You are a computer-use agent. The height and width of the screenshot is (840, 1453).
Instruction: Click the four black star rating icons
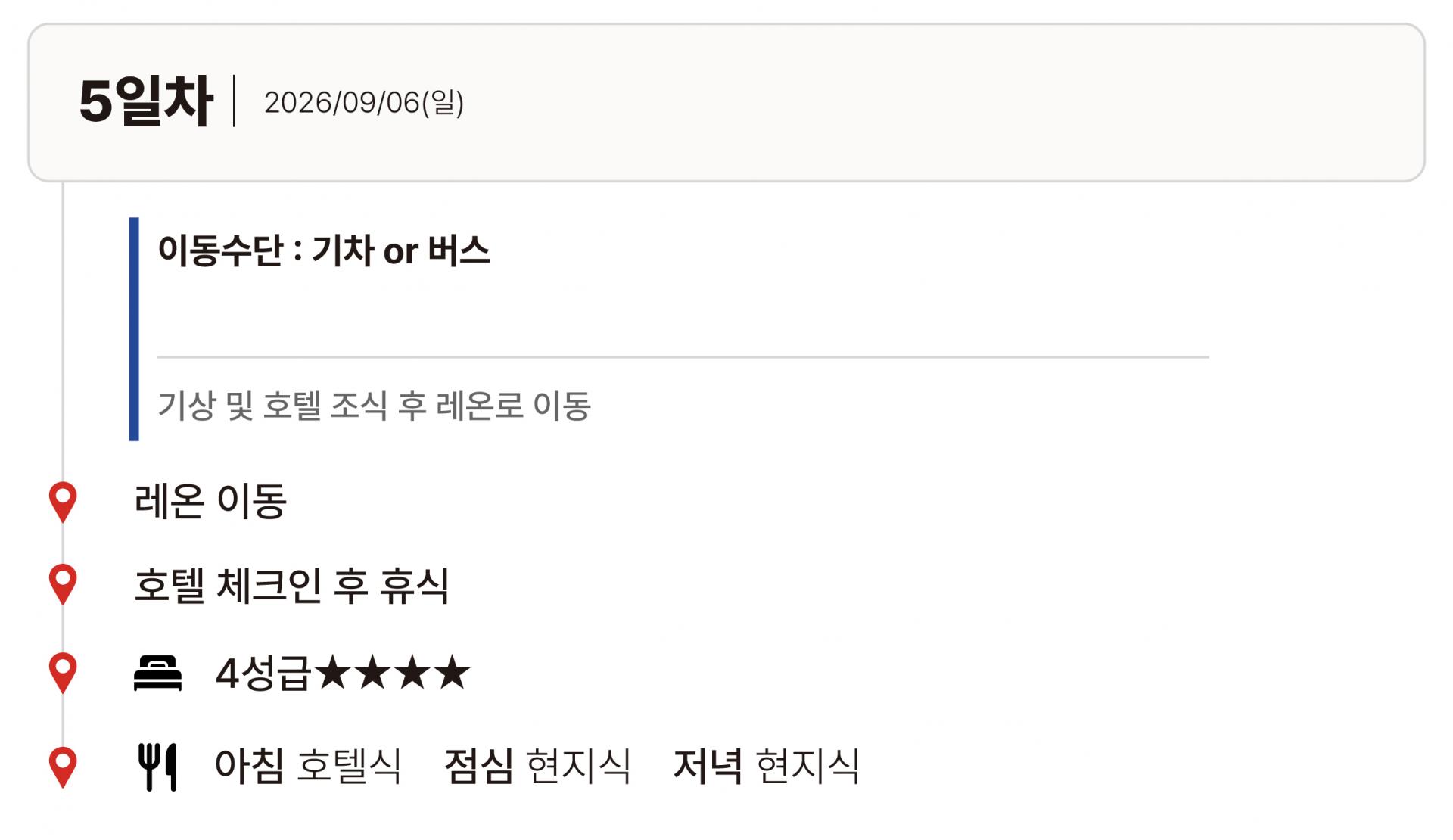point(392,673)
